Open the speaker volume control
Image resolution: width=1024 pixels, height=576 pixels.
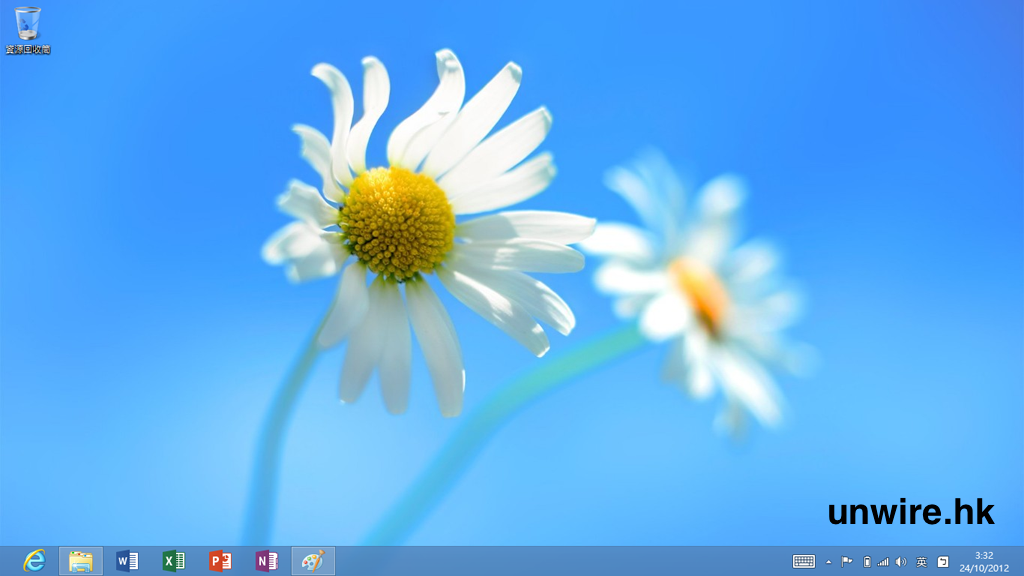(901, 562)
